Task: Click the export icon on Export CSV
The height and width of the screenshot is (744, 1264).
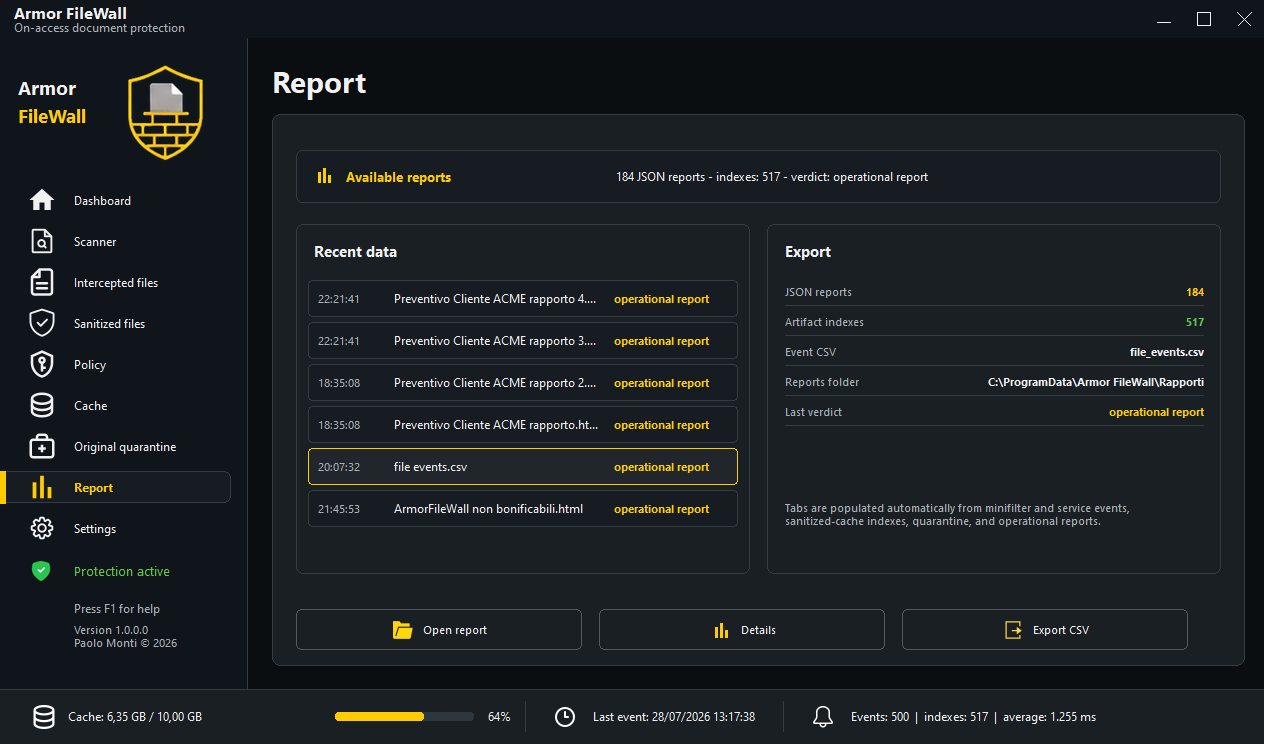Action: pyautogui.click(x=1014, y=630)
